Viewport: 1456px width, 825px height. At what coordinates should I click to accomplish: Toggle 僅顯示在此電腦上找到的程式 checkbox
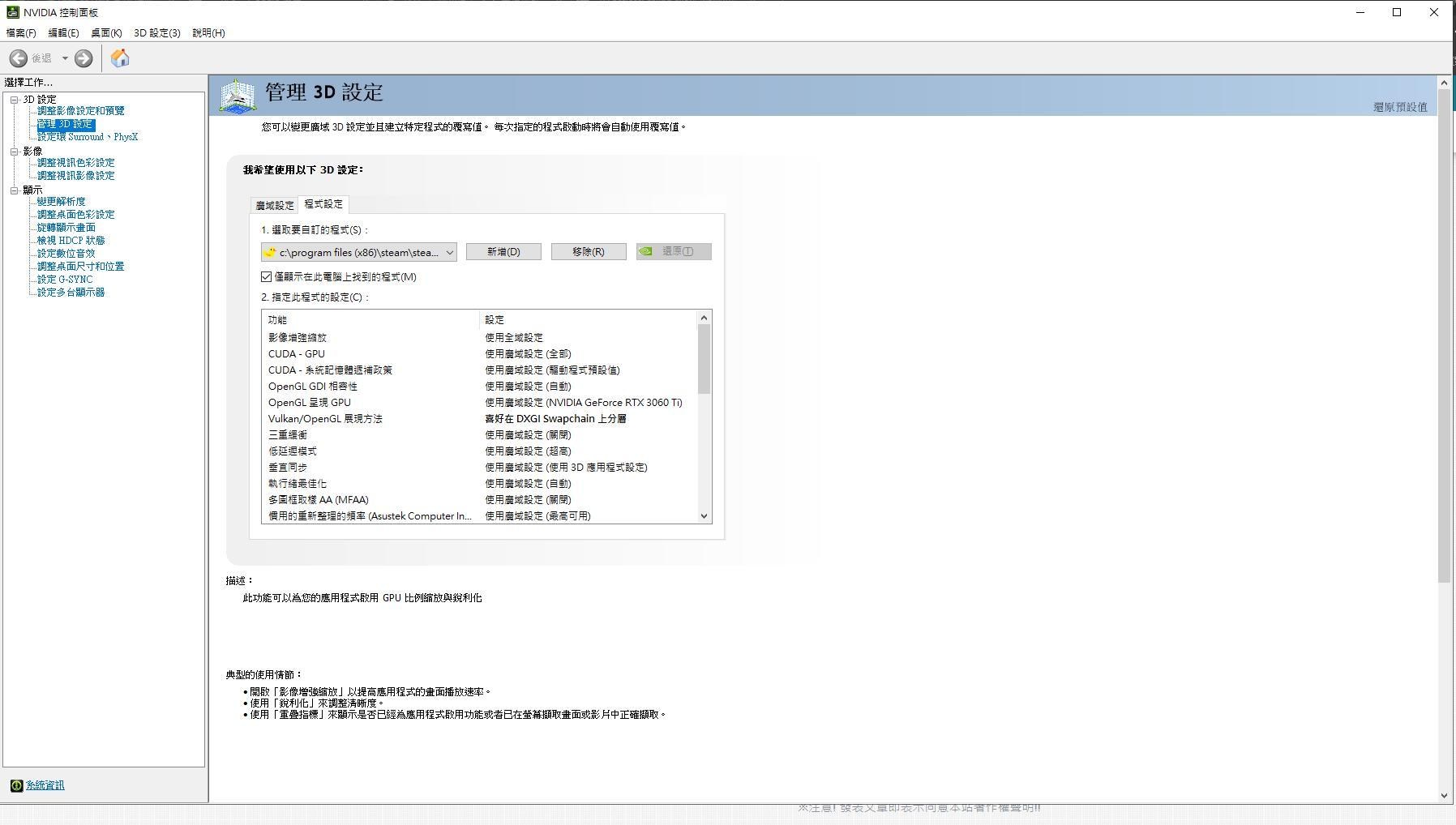coord(266,277)
